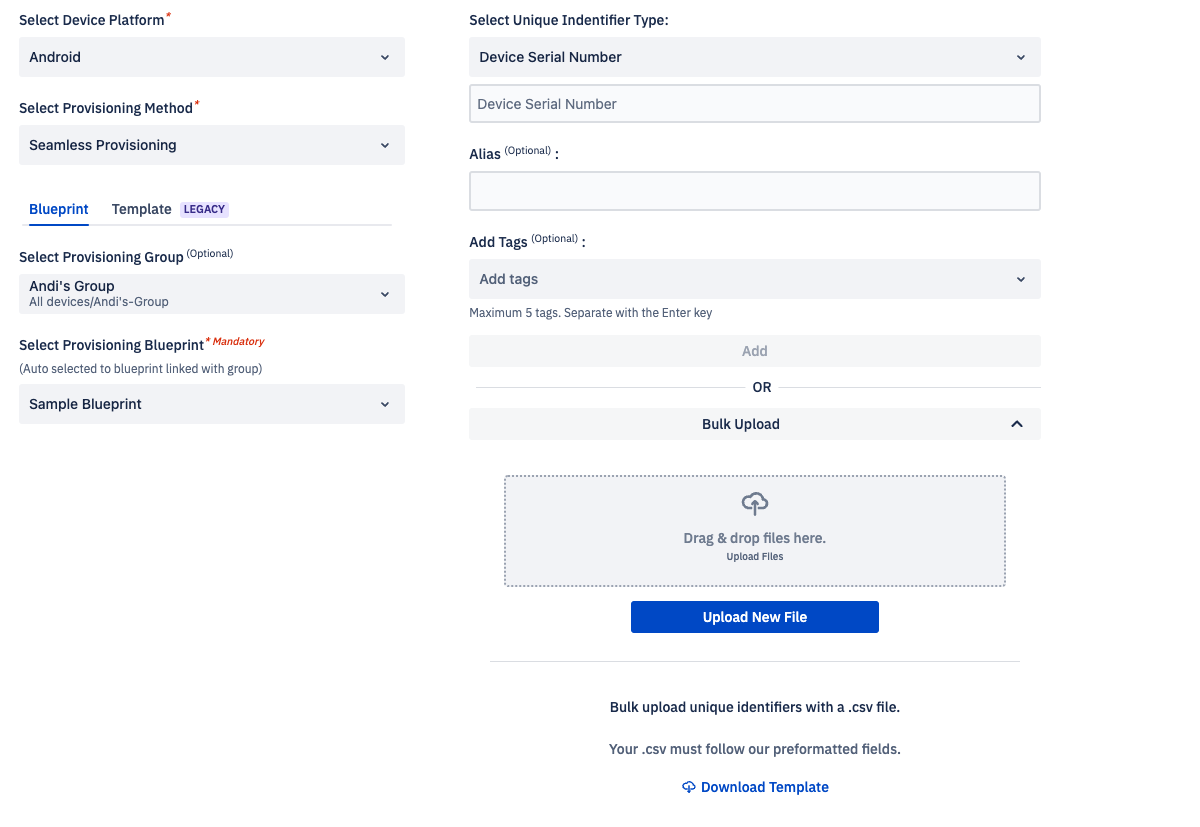Switch to the Template tab
Viewport: 1200px width, 827px height.
coord(142,209)
